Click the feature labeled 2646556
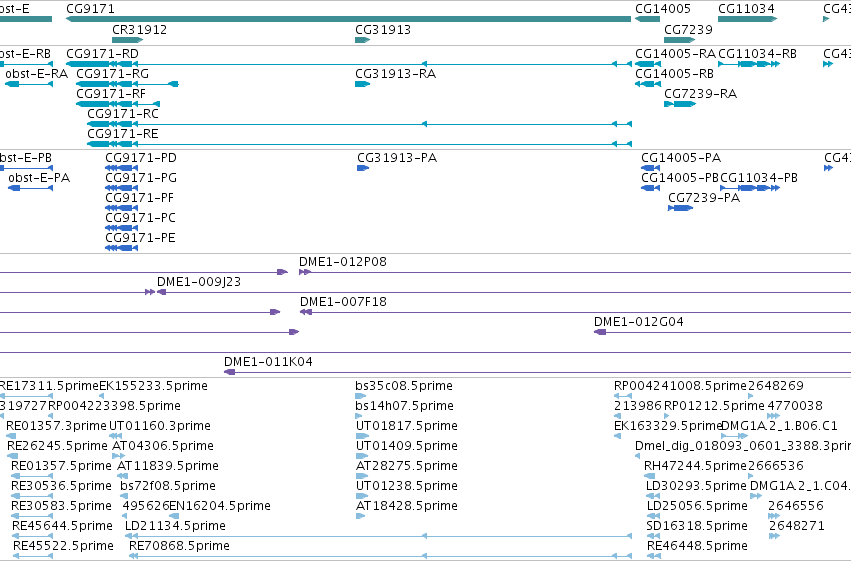This screenshot has height=561, width=851. click(796, 506)
